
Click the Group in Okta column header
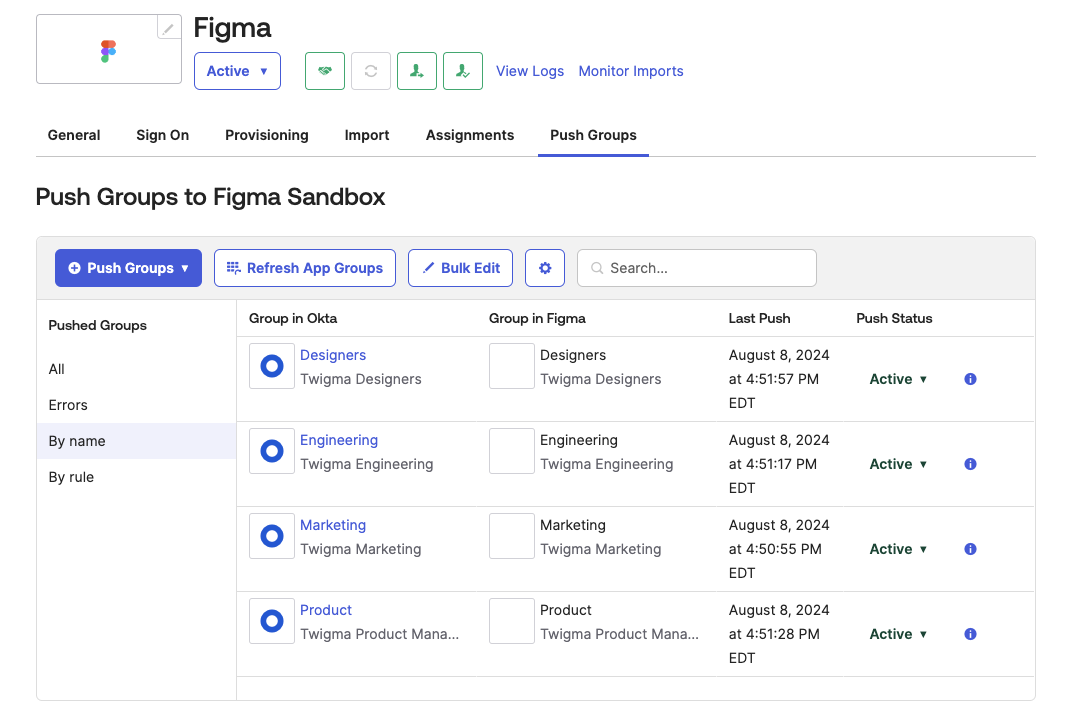(x=293, y=318)
